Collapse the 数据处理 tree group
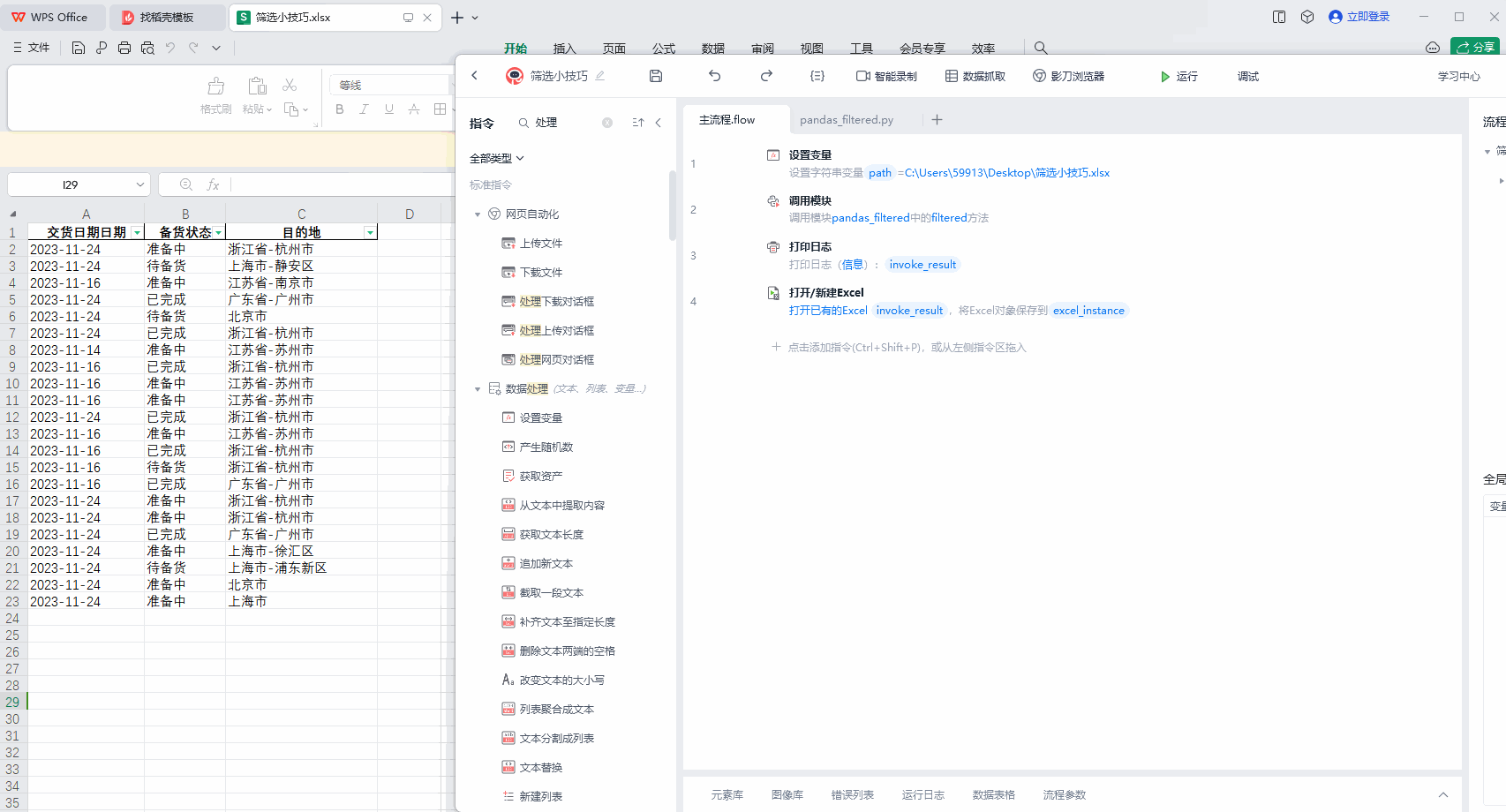This screenshot has height=812, width=1506. click(x=478, y=389)
